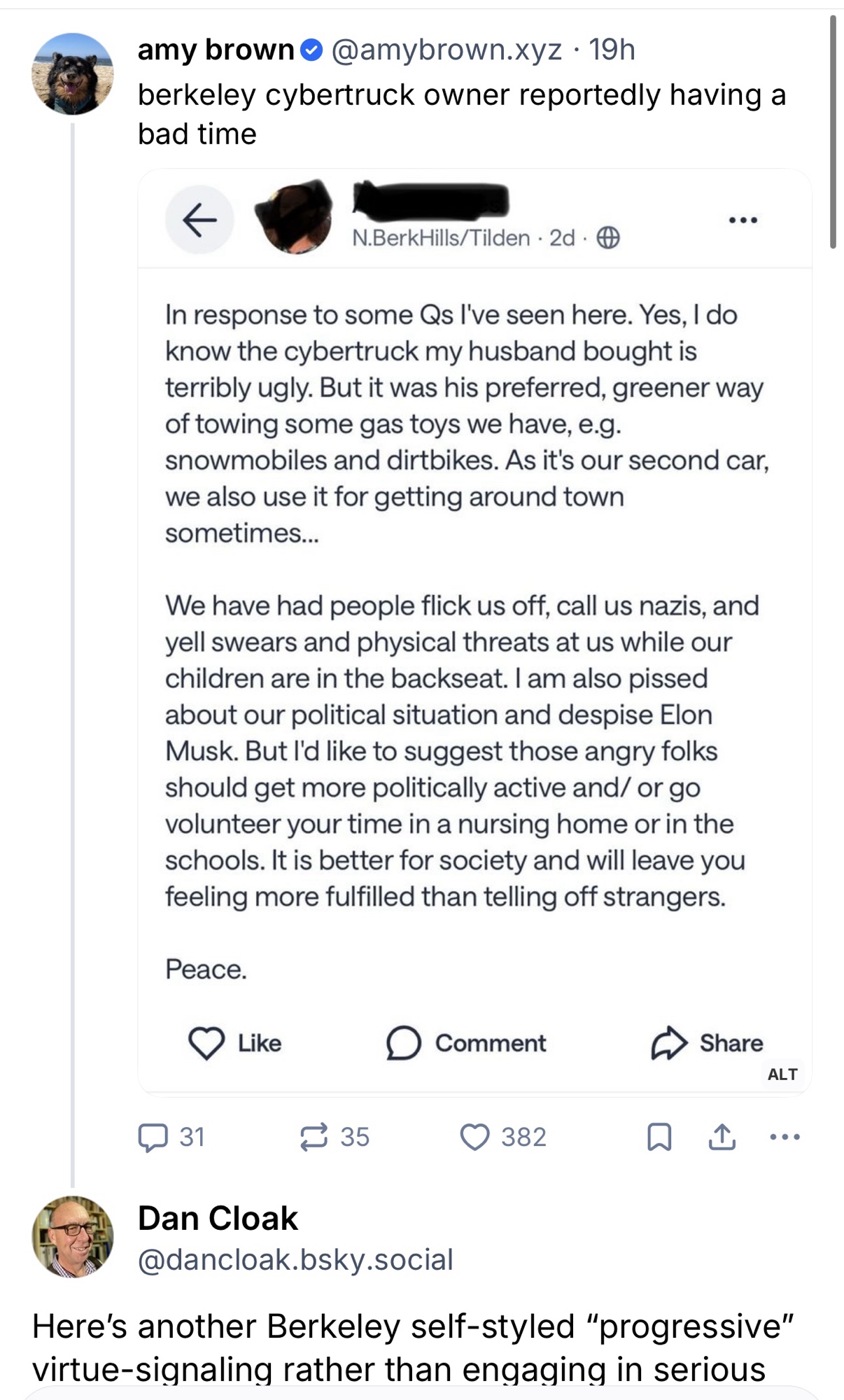Tap the Share arrow in the embedded screenshot

click(669, 1043)
